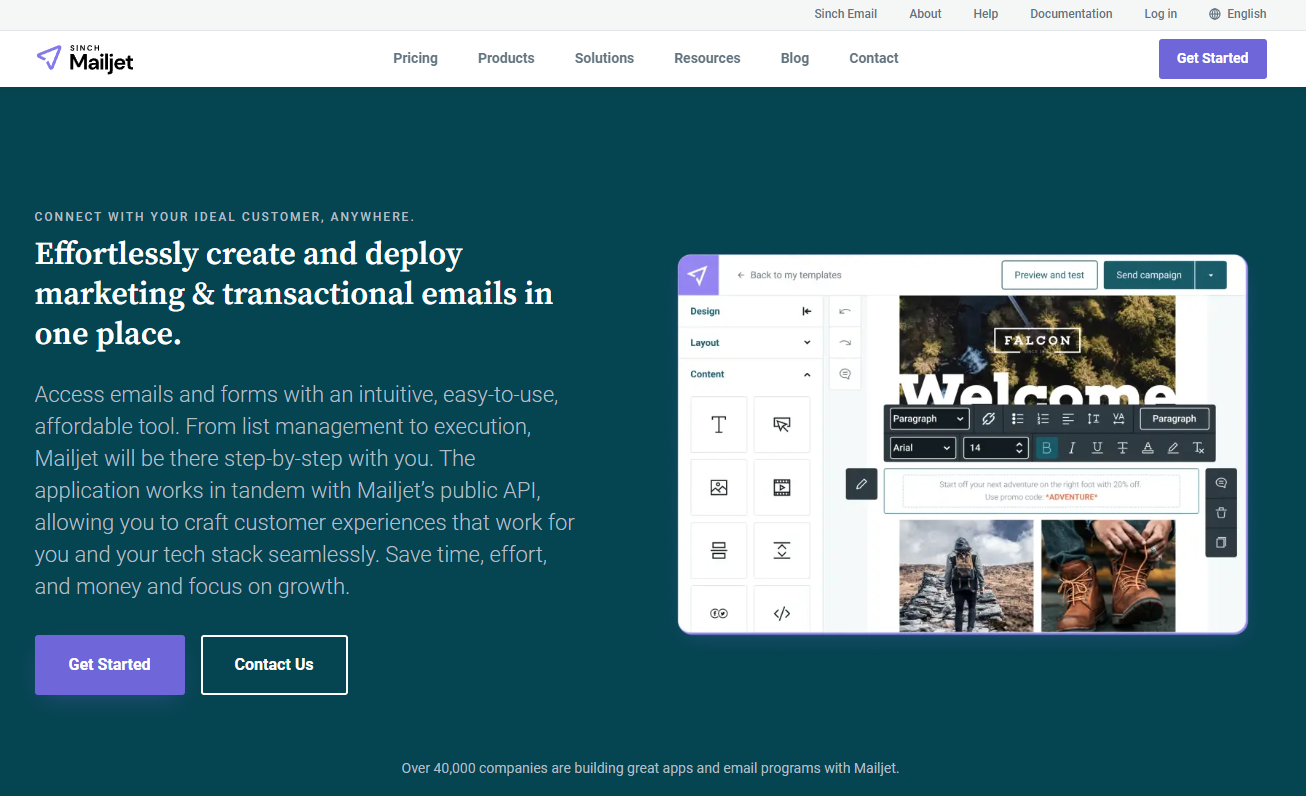Image resolution: width=1306 pixels, height=796 pixels.
Task: Click the duplicate block icon
Action: pos(1221,543)
